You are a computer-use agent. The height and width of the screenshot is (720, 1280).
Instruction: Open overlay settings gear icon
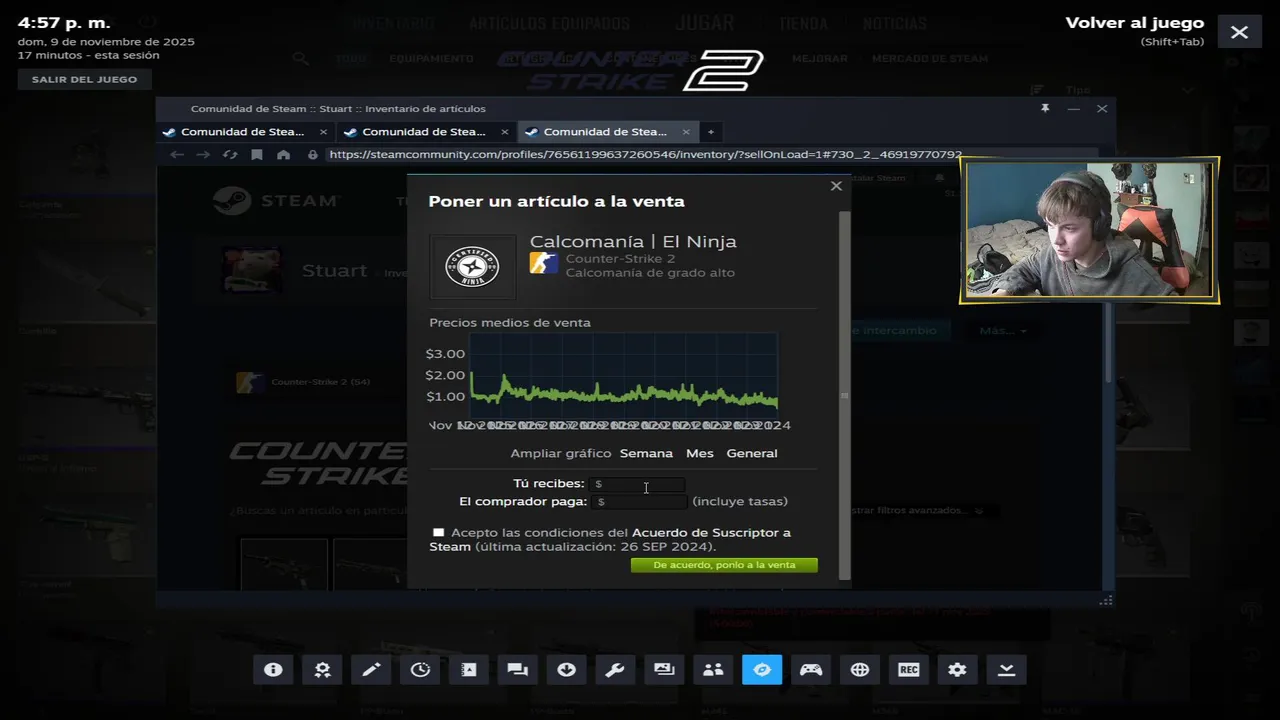[957, 670]
